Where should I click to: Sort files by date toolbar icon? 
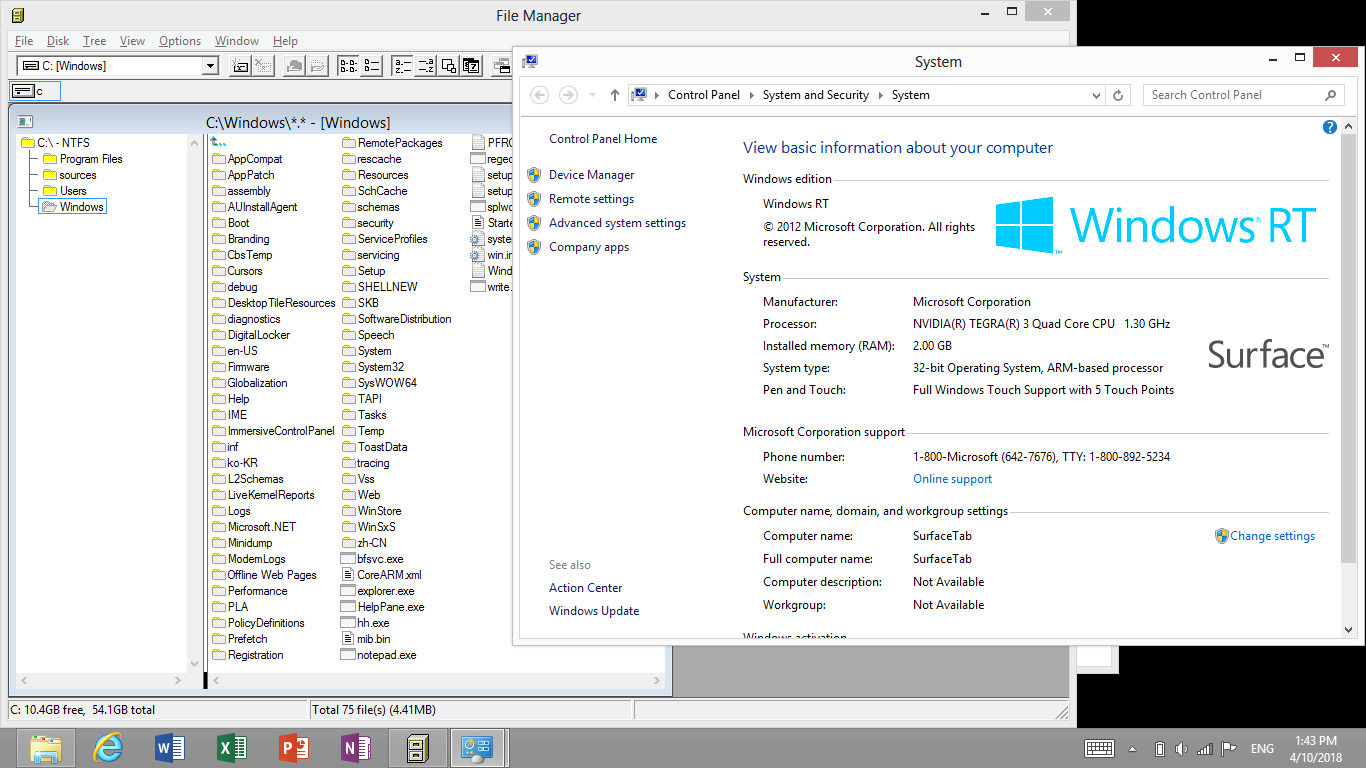tap(471, 66)
